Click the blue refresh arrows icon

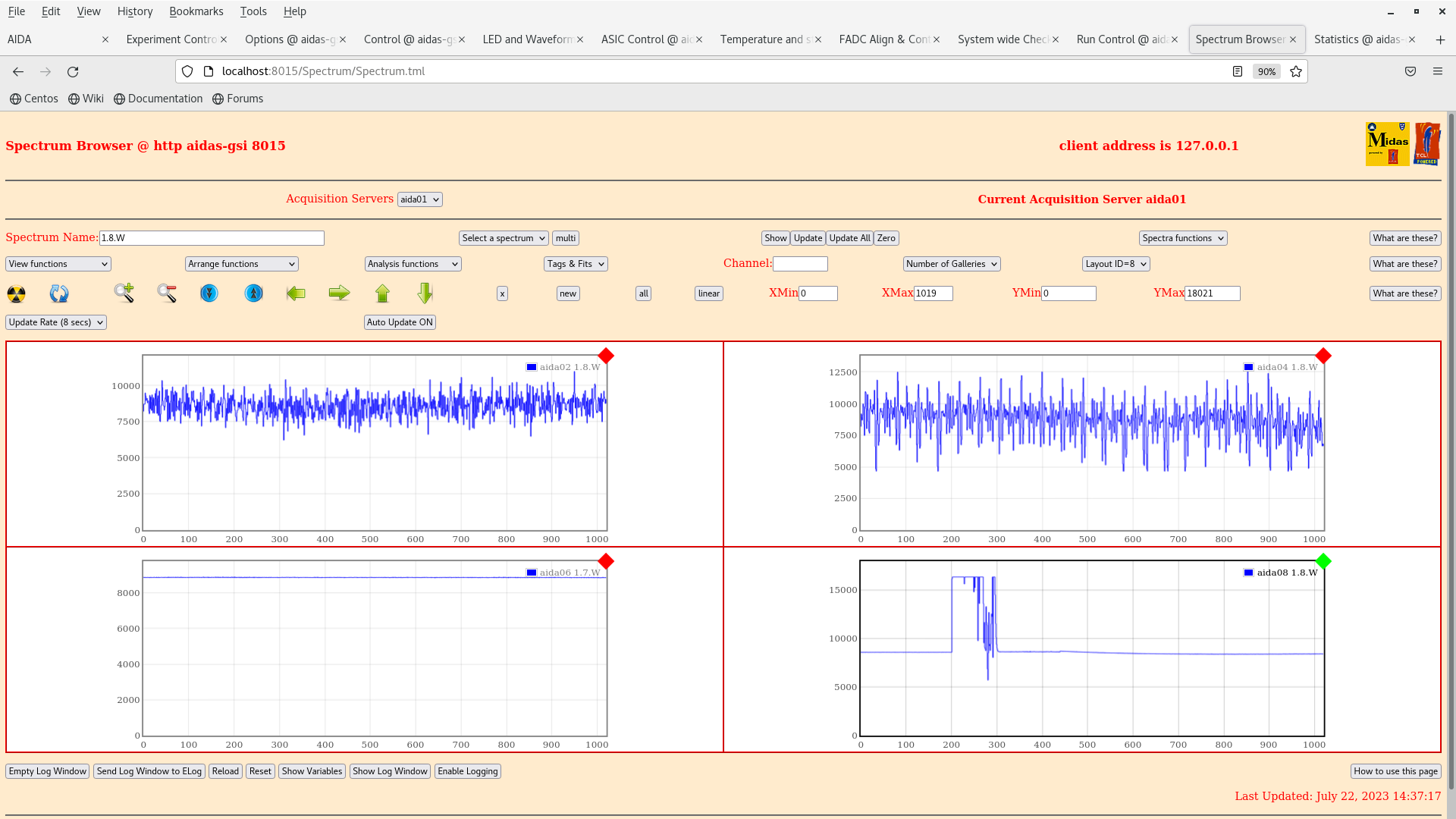[x=59, y=293]
